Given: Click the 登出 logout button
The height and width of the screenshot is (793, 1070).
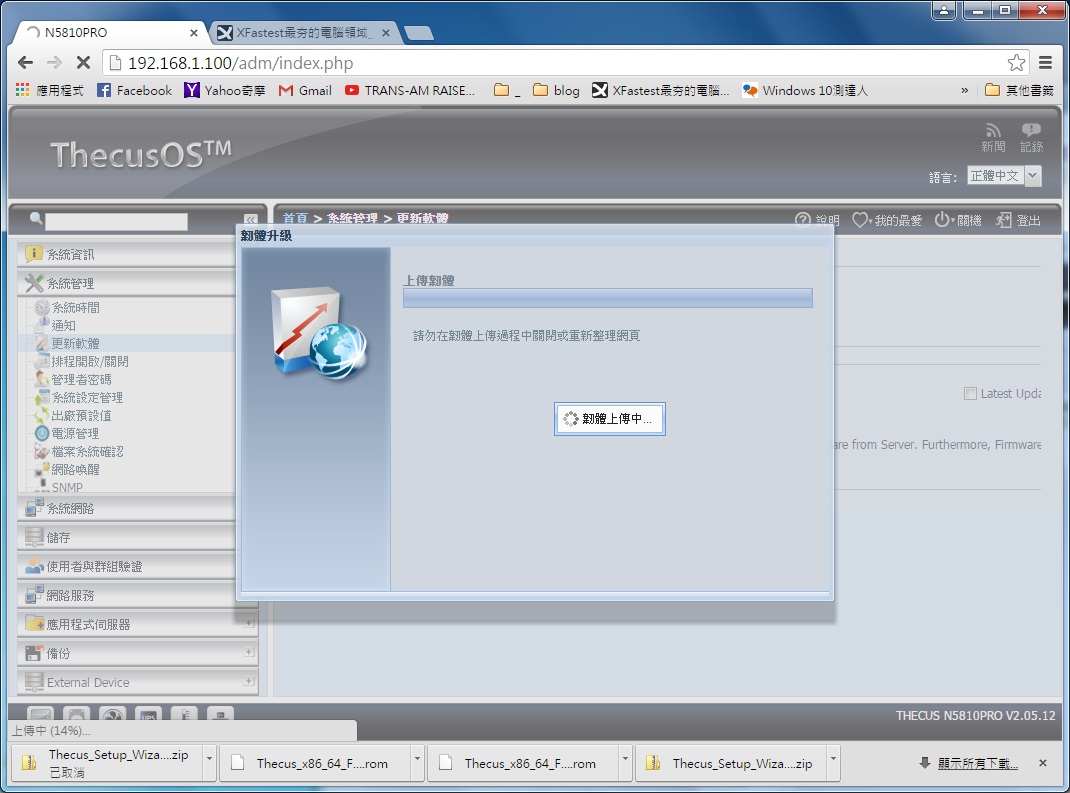Looking at the screenshot, I should coord(1018,220).
